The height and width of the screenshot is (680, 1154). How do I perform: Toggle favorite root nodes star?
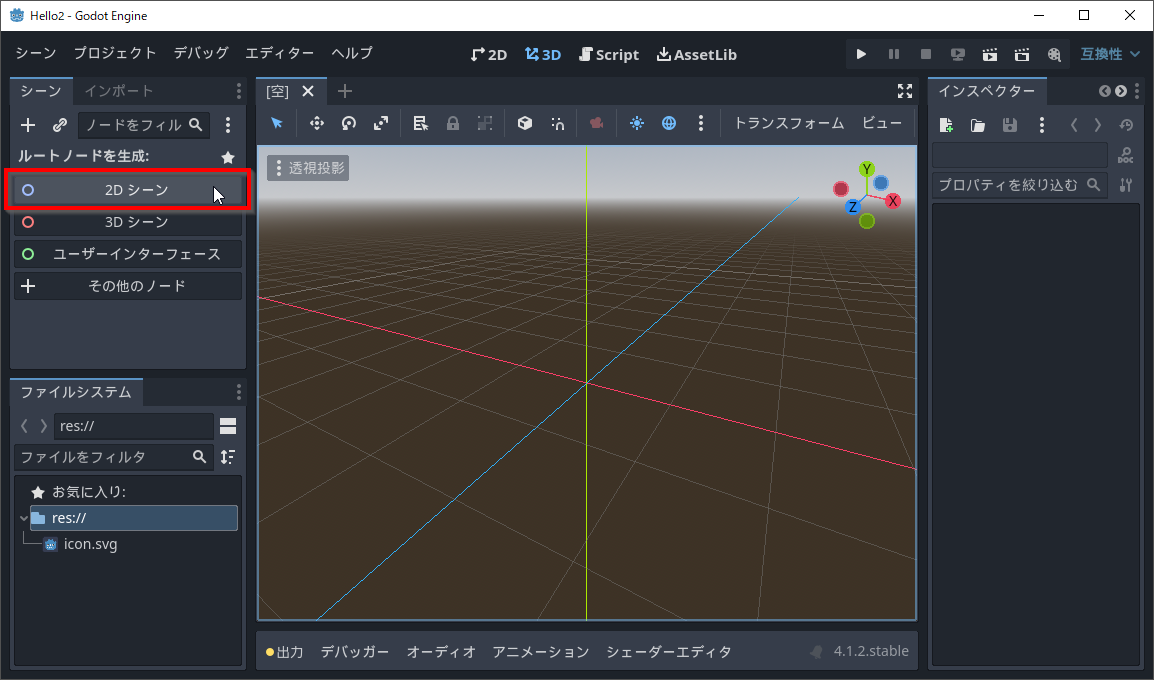coord(228,157)
